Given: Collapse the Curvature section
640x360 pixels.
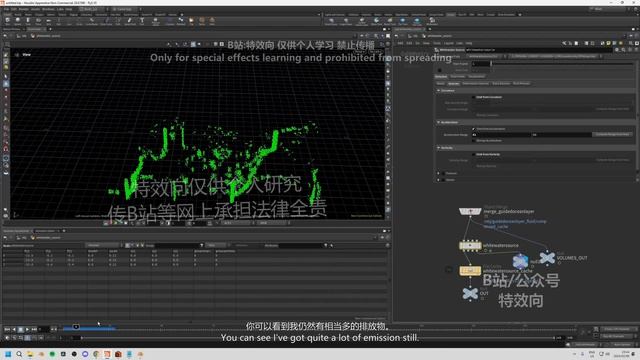Looking at the screenshot, I should 439,91.
